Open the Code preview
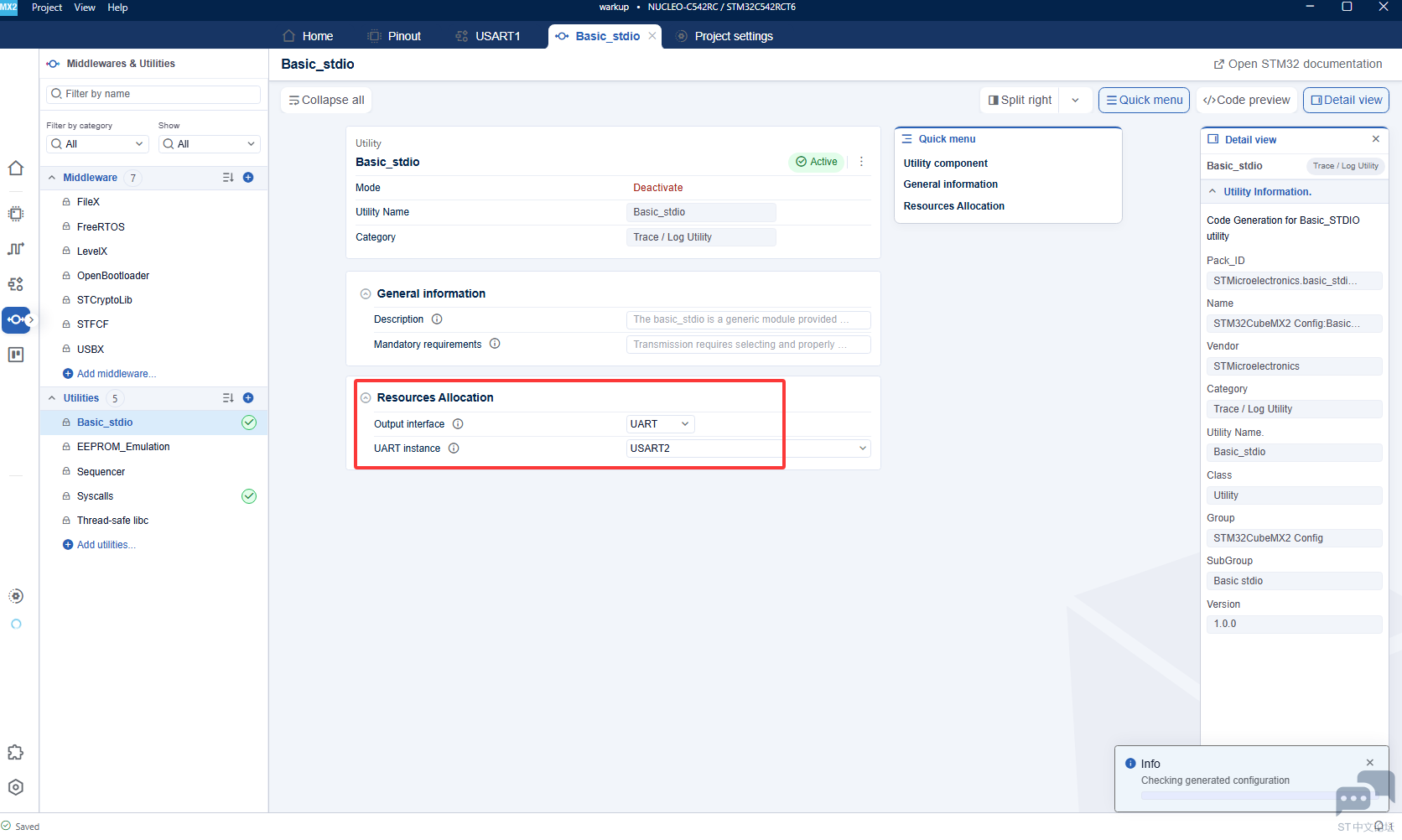1402x840 pixels. pyautogui.click(x=1246, y=100)
